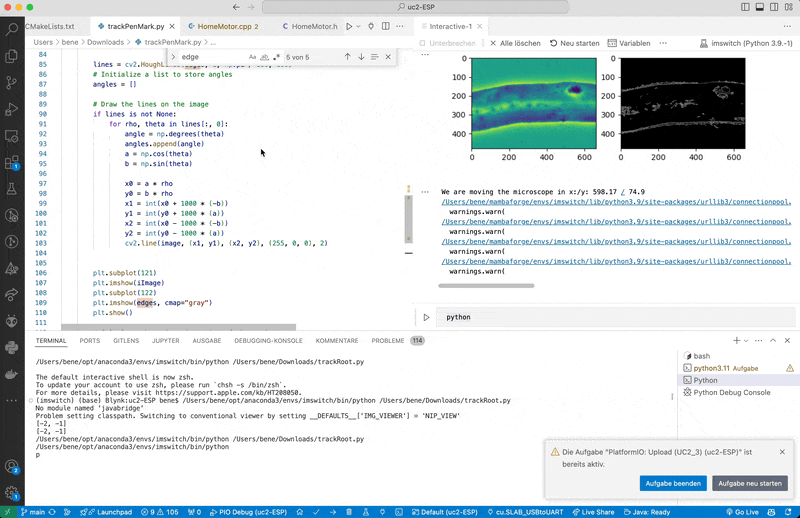800x518 pixels.
Task: Click the Run Python file play icon
Action: (349, 25)
